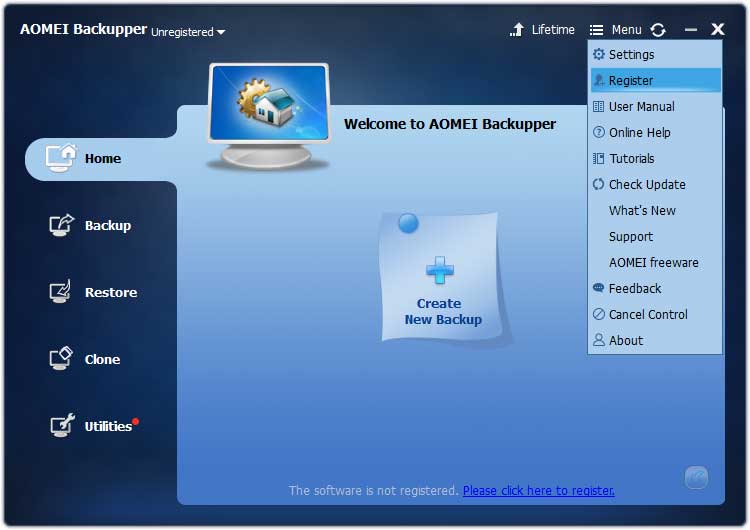Viewport: 750px width, 530px height.
Task: Click the Tutorials icon in menu
Action: (x=598, y=158)
